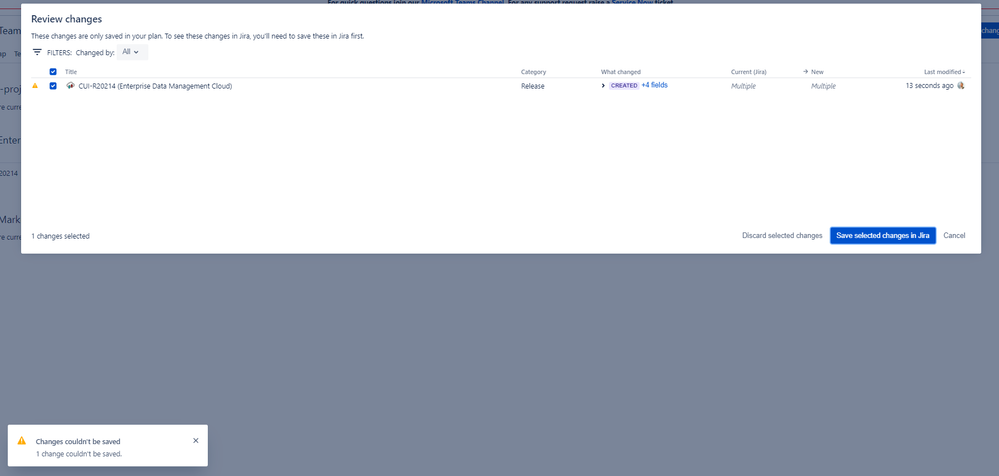This screenshot has width=999, height=476.
Task: Click Save selected changes in Jira
Action: (882, 236)
